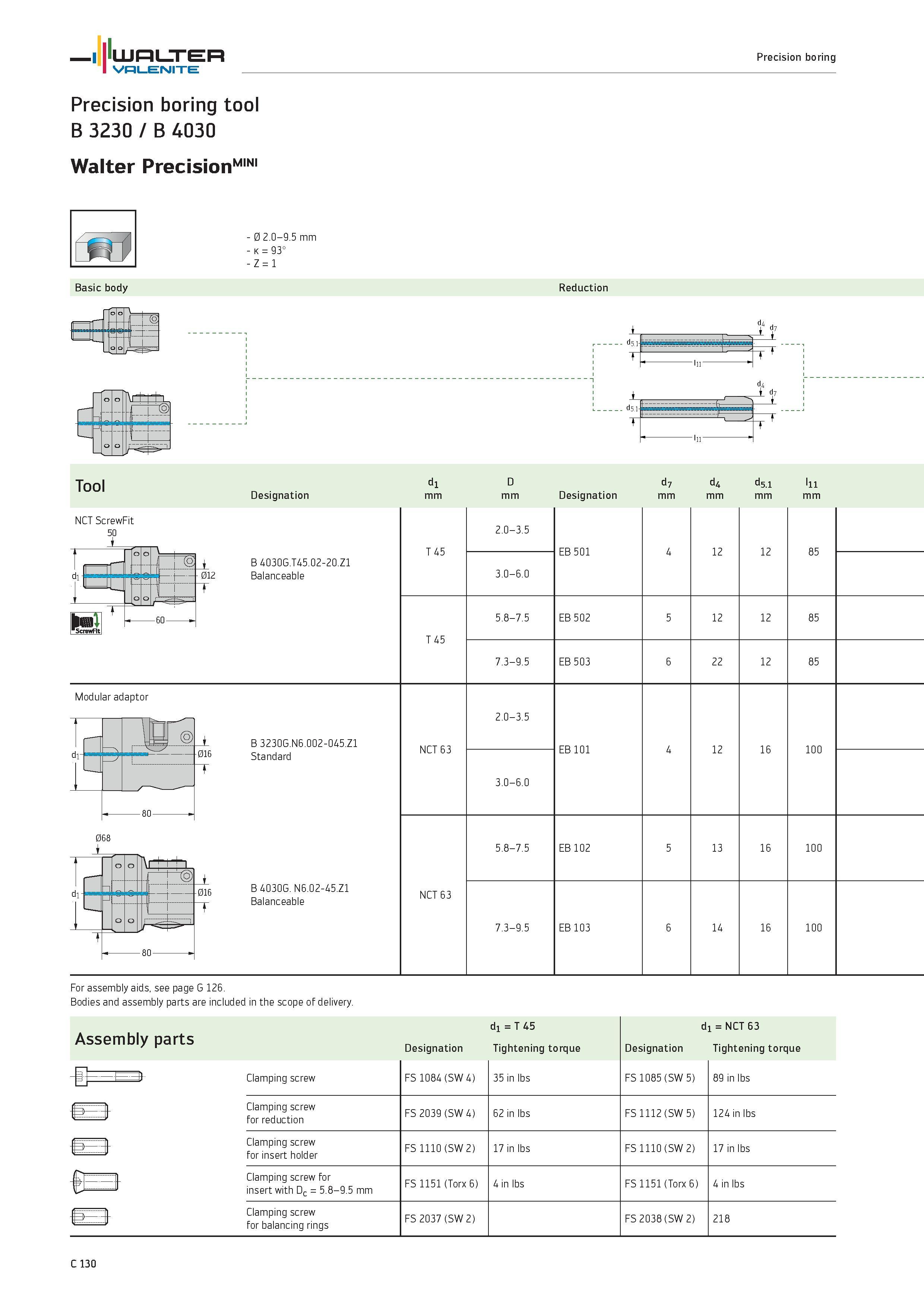Click the long clamping screw icon
The height and width of the screenshot is (1307, 924).
point(108,1076)
